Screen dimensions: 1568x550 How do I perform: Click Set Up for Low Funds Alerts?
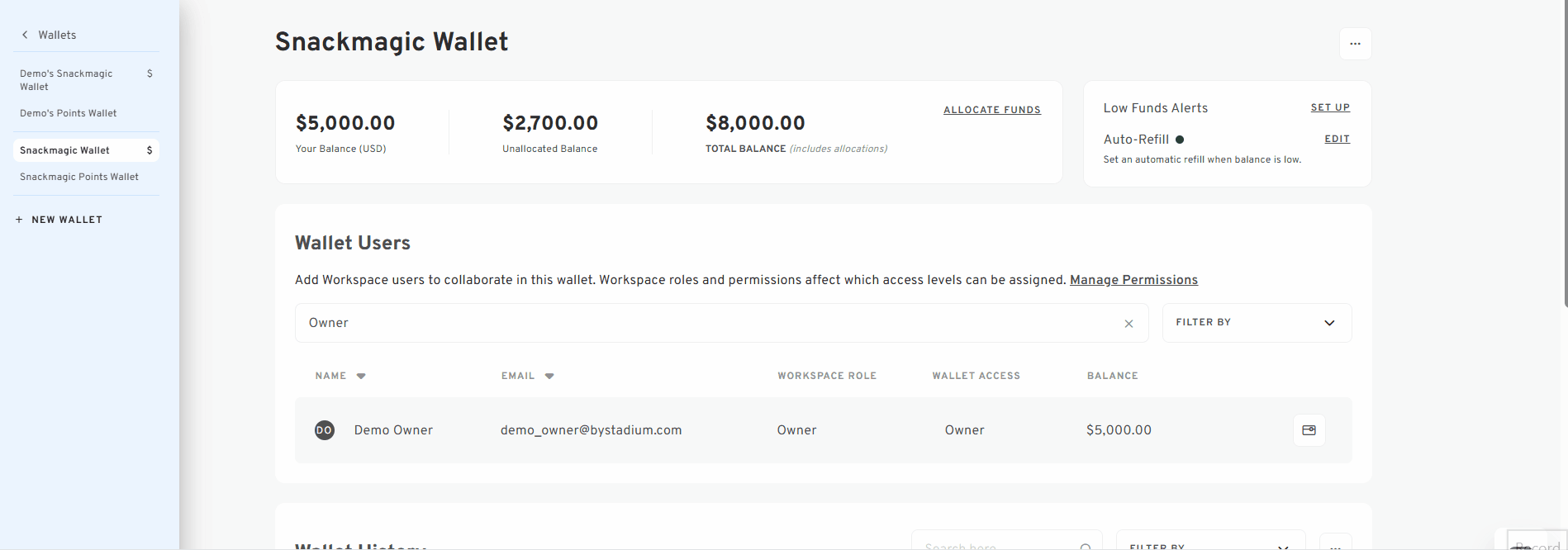coord(1330,107)
